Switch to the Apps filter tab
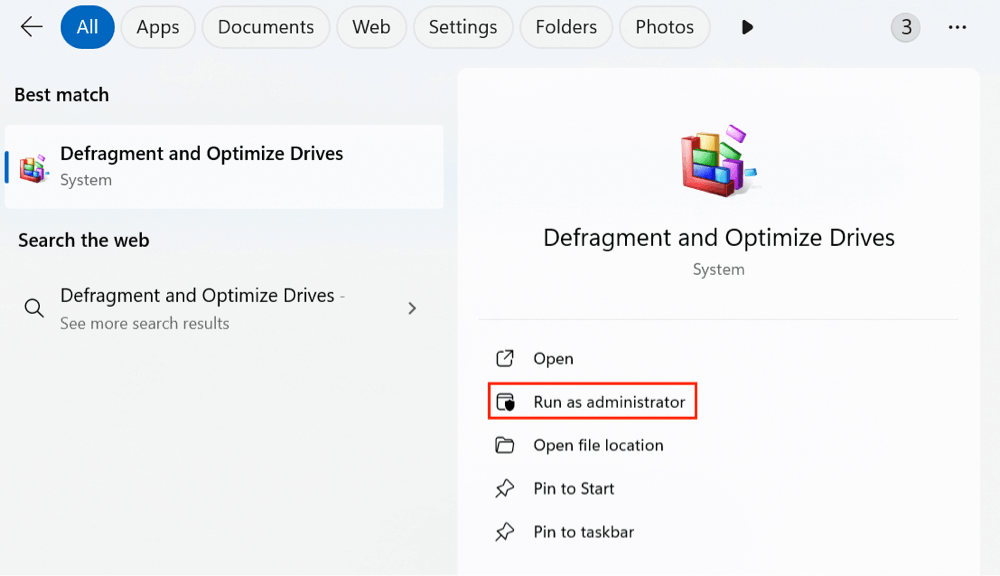The image size is (1000, 576). (x=157, y=27)
